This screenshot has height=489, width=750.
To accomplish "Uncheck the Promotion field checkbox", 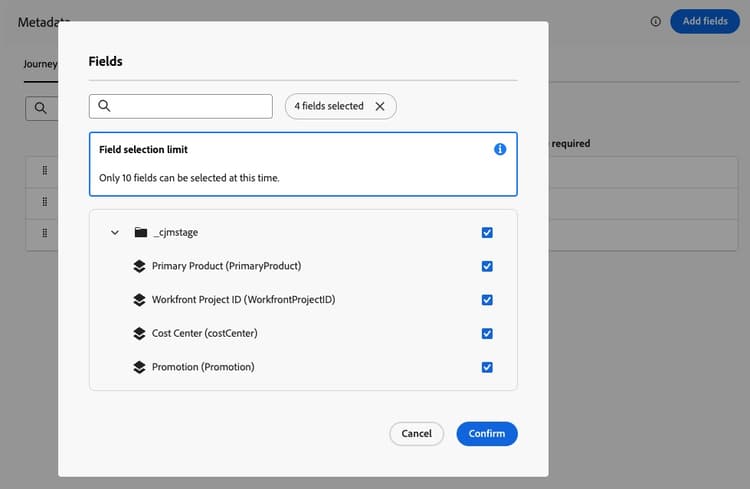I will [x=487, y=367].
